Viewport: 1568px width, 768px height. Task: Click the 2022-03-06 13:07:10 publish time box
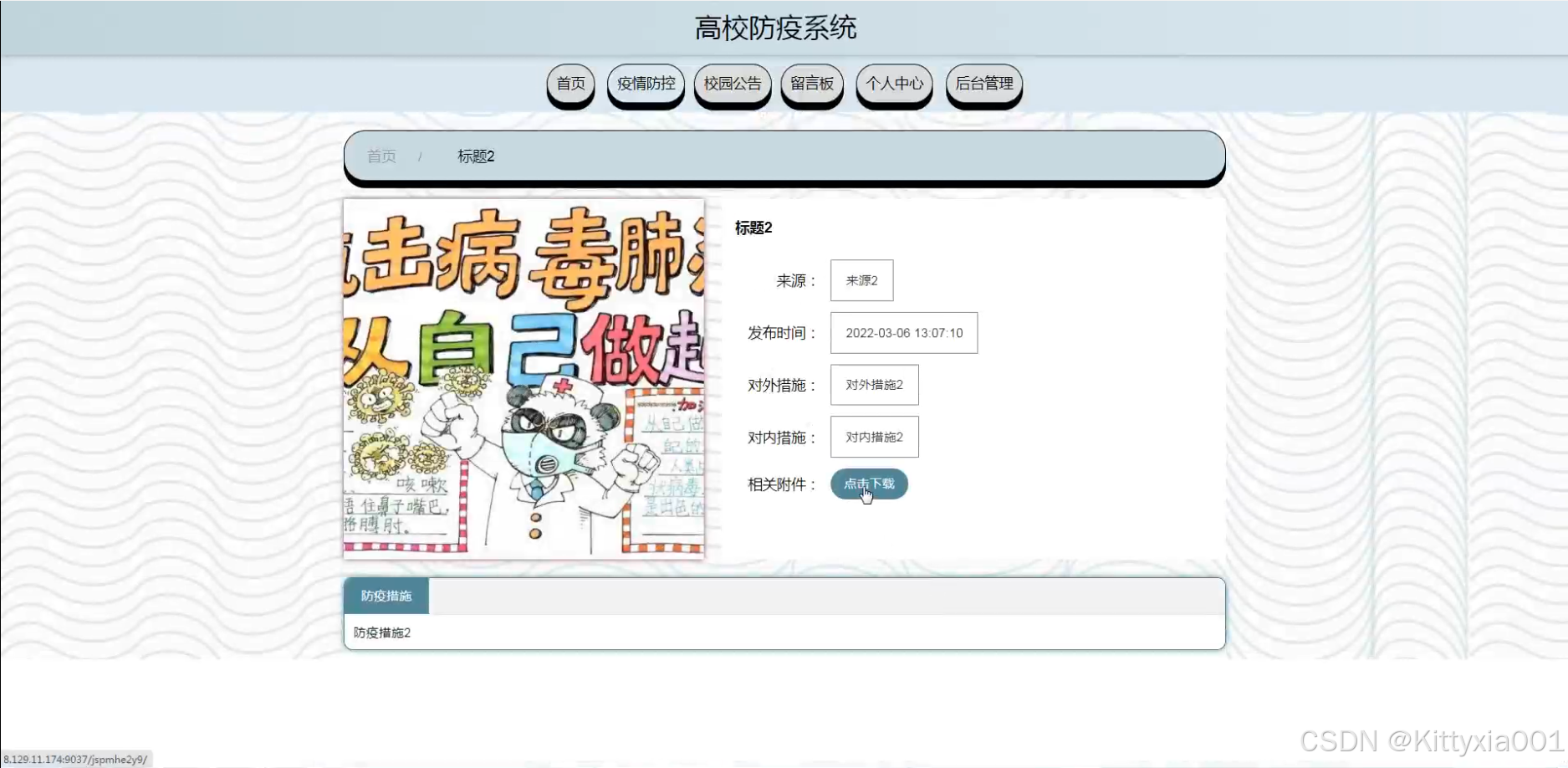(x=904, y=333)
